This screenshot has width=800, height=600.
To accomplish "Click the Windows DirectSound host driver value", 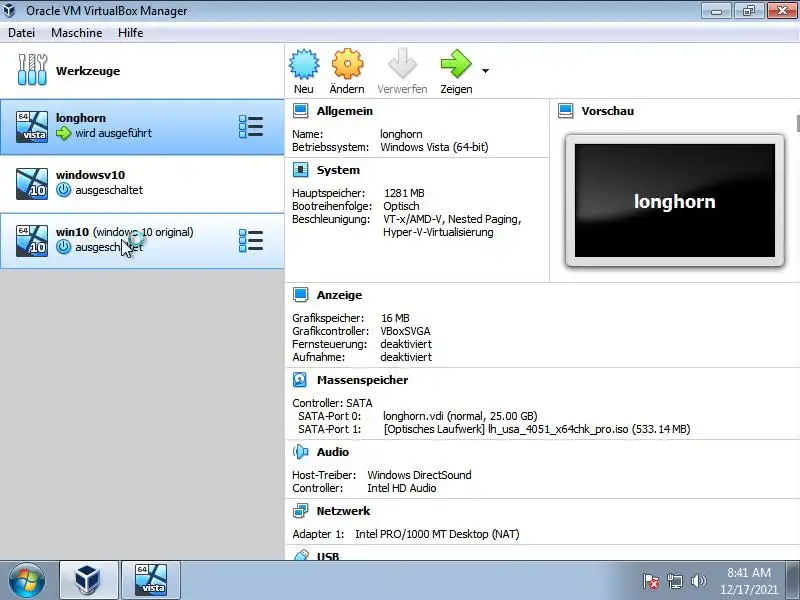I will coord(419,475).
